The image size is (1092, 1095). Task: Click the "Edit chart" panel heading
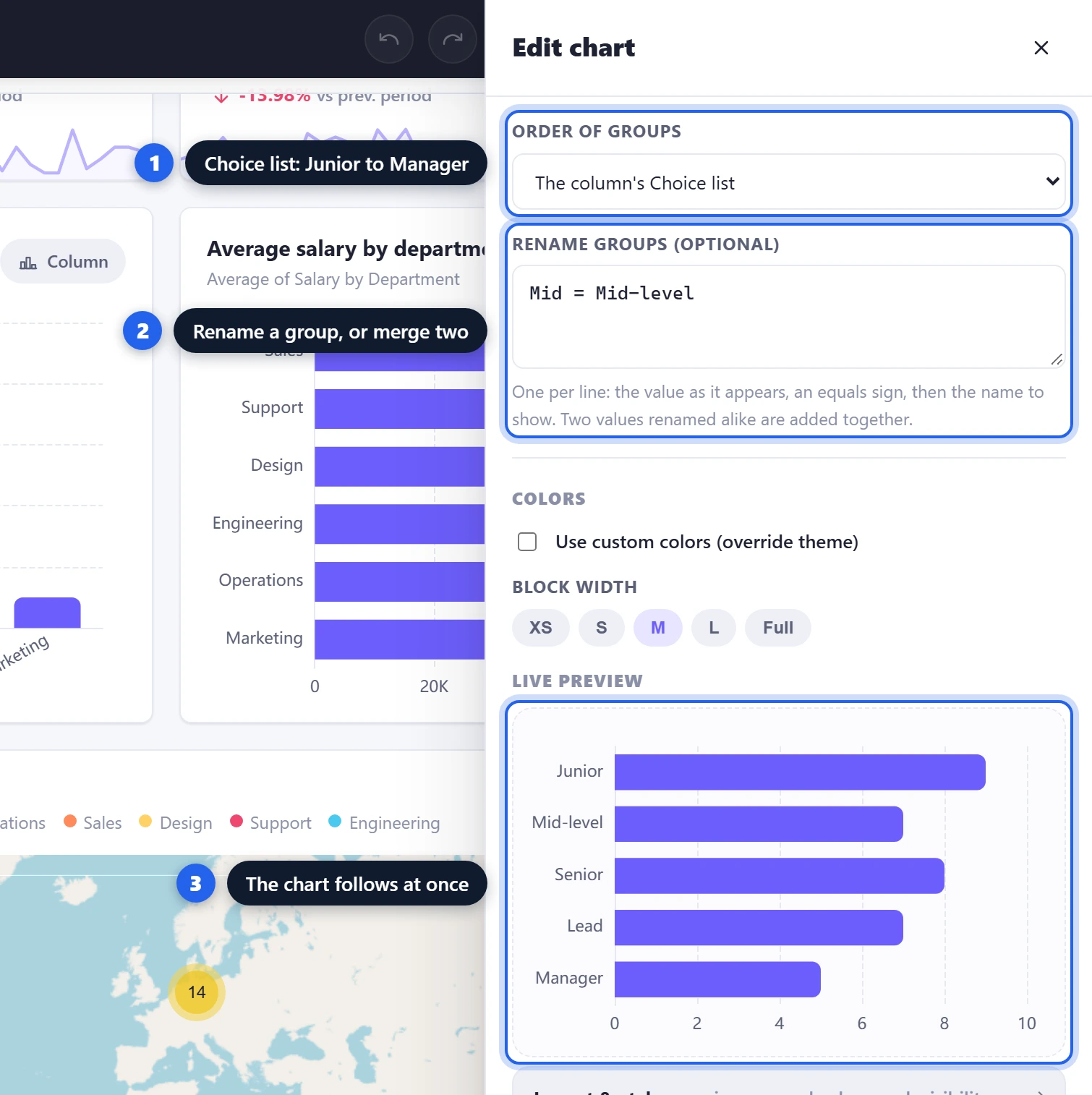click(x=573, y=48)
